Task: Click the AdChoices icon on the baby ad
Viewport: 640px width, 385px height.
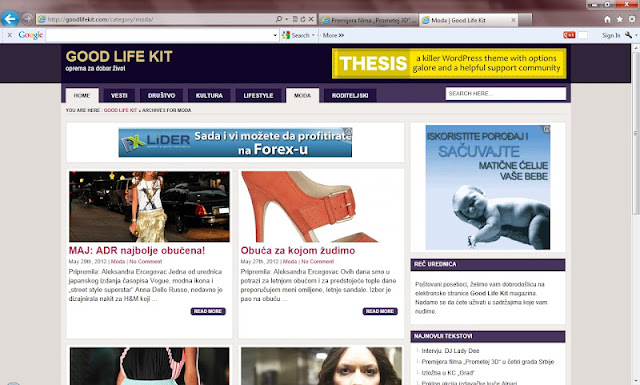Action: (x=547, y=129)
